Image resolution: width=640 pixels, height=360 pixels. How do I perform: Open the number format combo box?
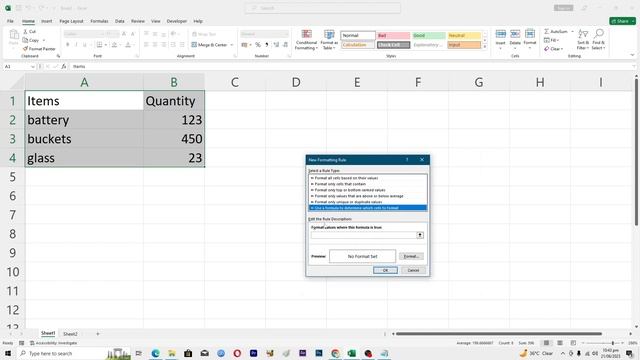pyautogui.click(x=264, y=34)
